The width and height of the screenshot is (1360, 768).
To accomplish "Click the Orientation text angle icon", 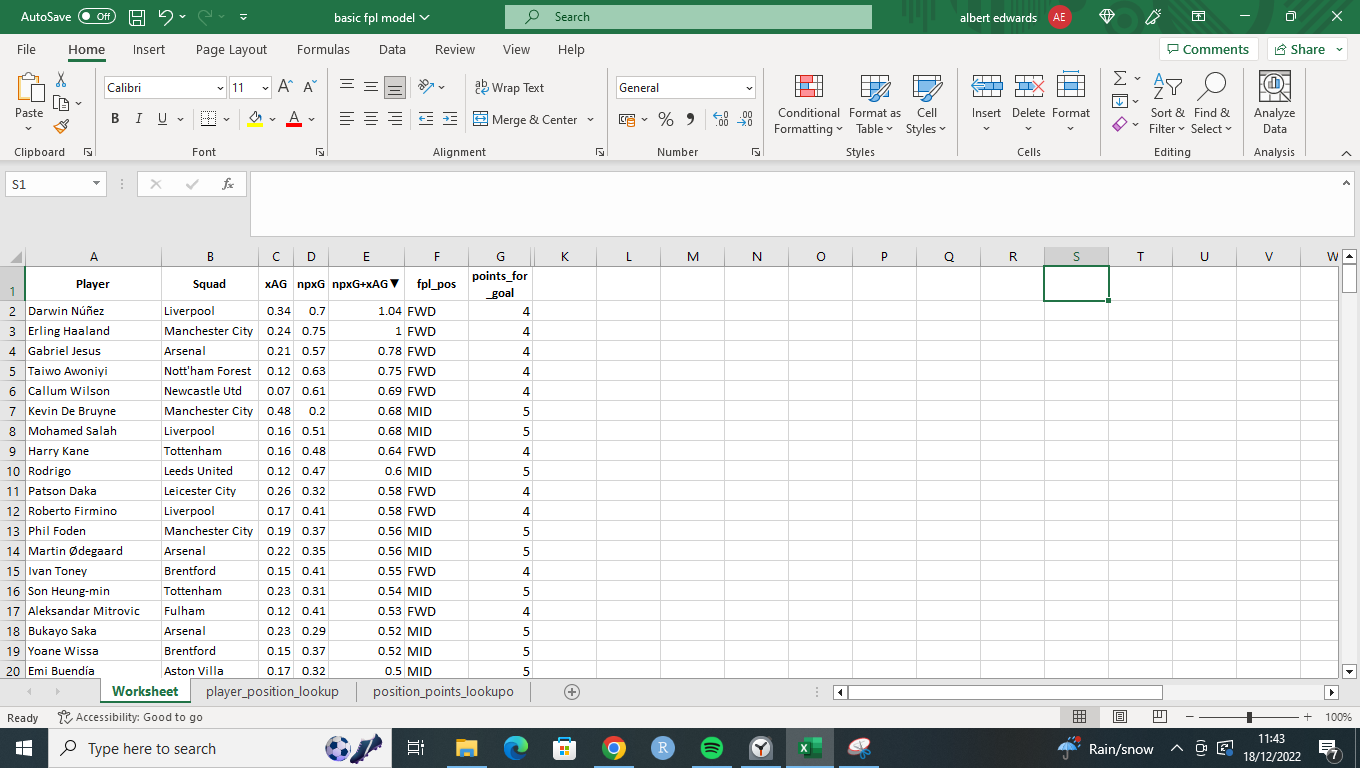I will [x=426, y=87].
